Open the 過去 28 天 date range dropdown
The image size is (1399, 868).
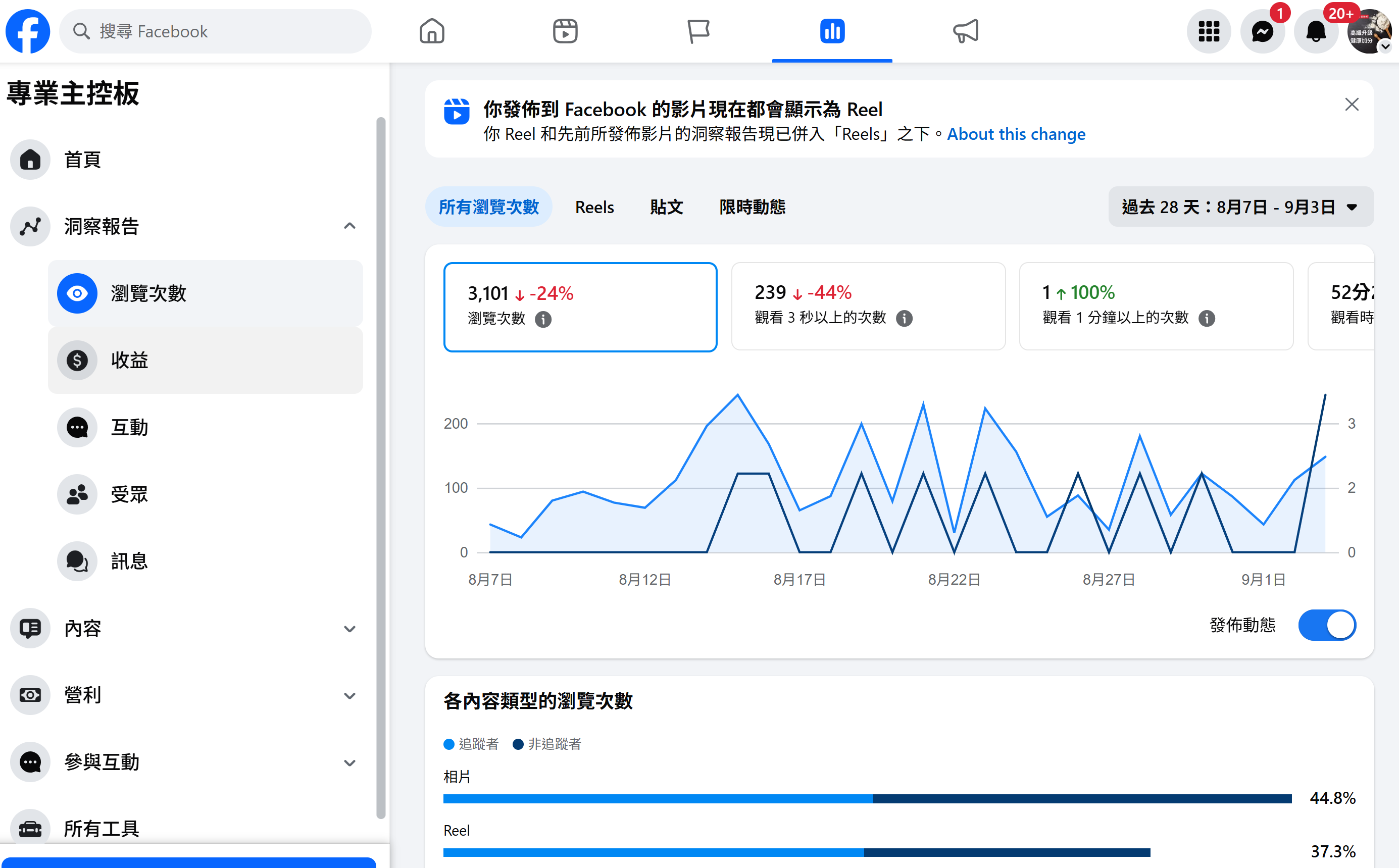click(x=1240, y=207)
